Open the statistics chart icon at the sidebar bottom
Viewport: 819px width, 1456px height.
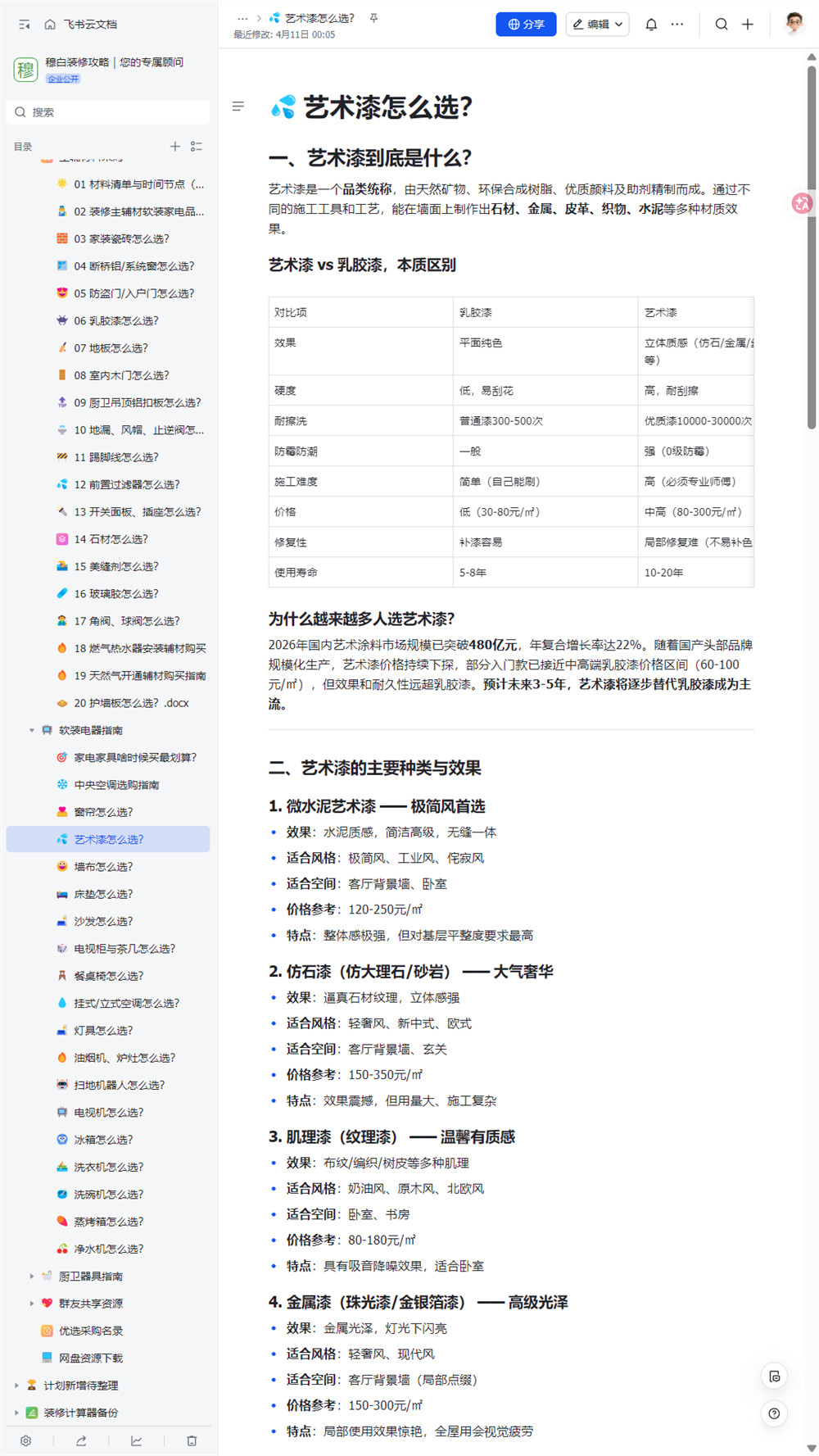[x=136, y=1440]
